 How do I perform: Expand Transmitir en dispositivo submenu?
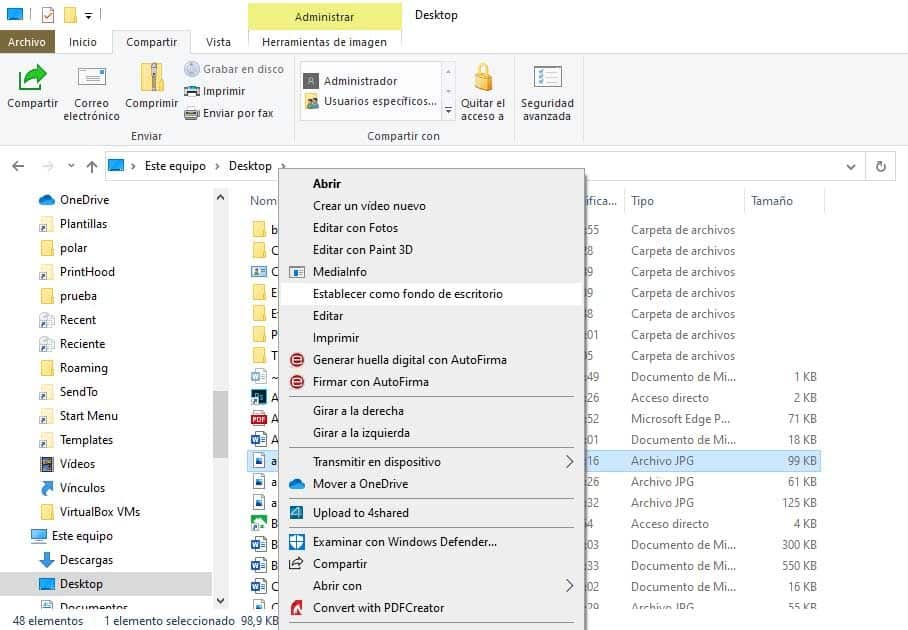pos(569,461)
